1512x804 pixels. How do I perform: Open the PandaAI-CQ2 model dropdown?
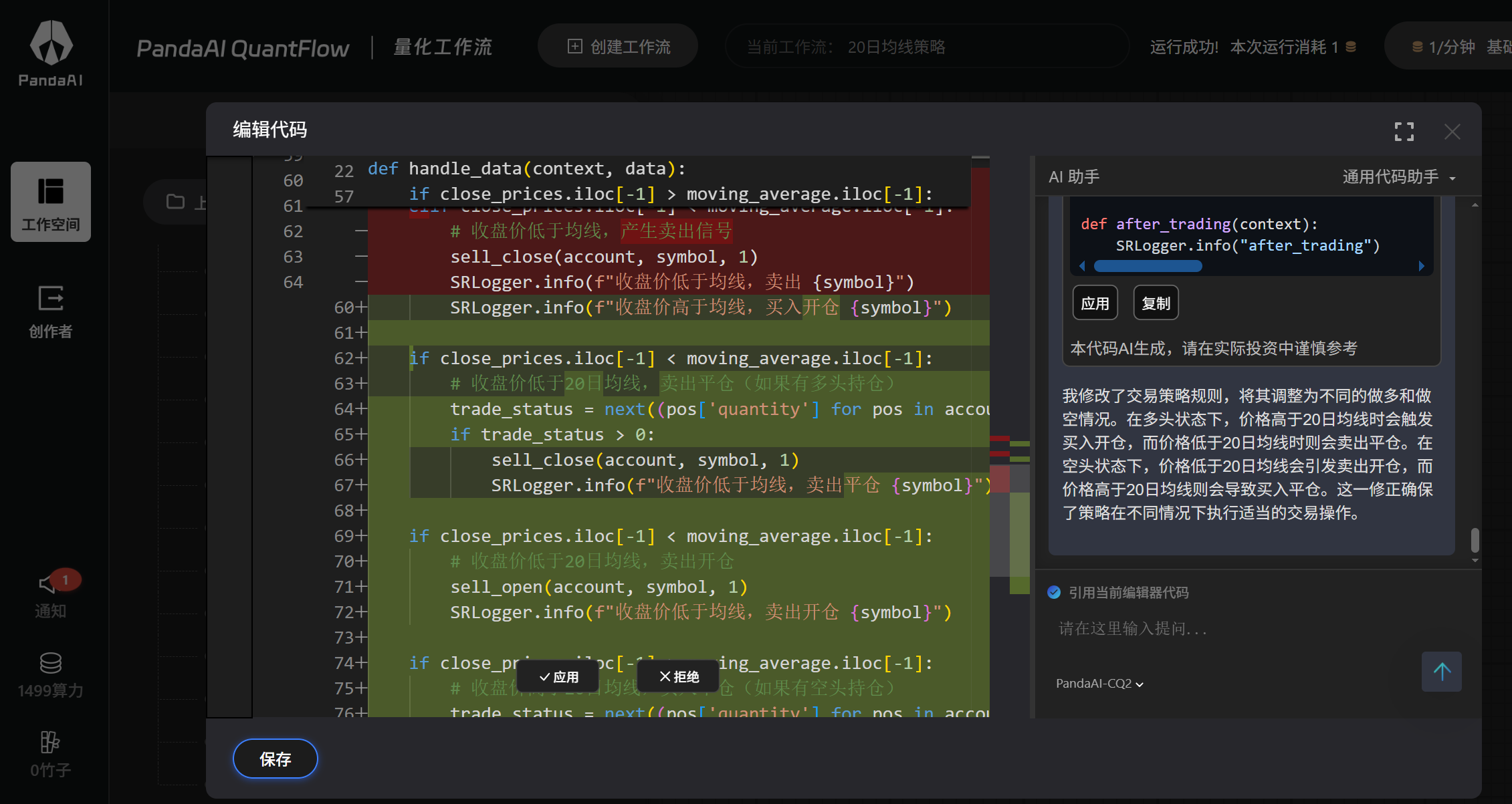(1100, 684)
